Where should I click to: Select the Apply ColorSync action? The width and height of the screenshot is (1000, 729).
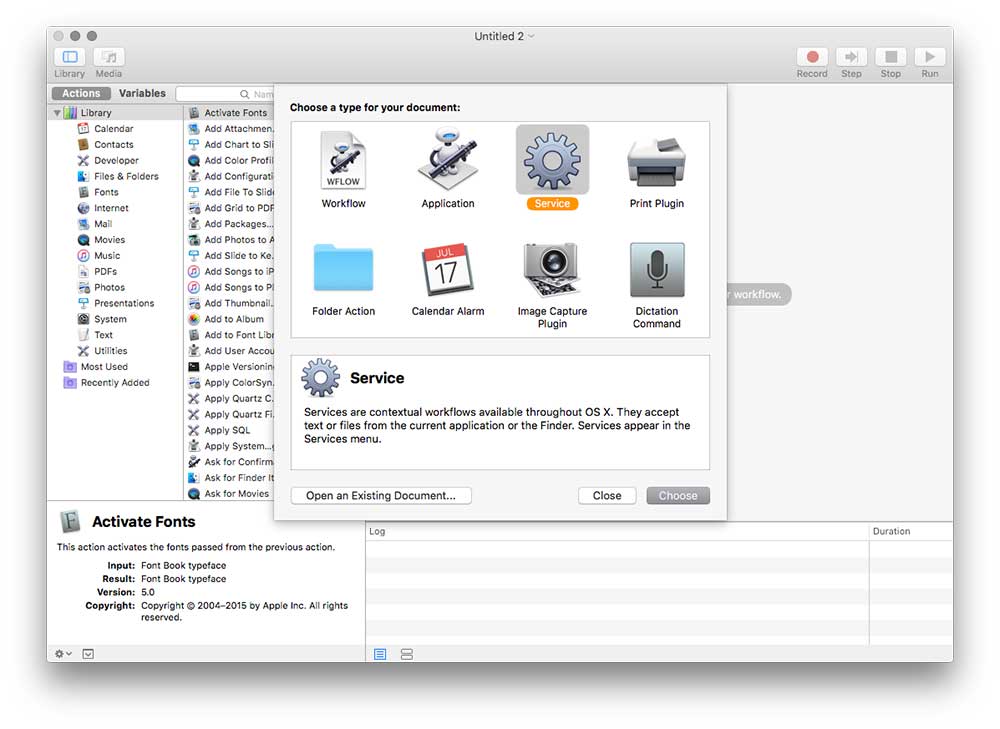click(x=230, y=383)
